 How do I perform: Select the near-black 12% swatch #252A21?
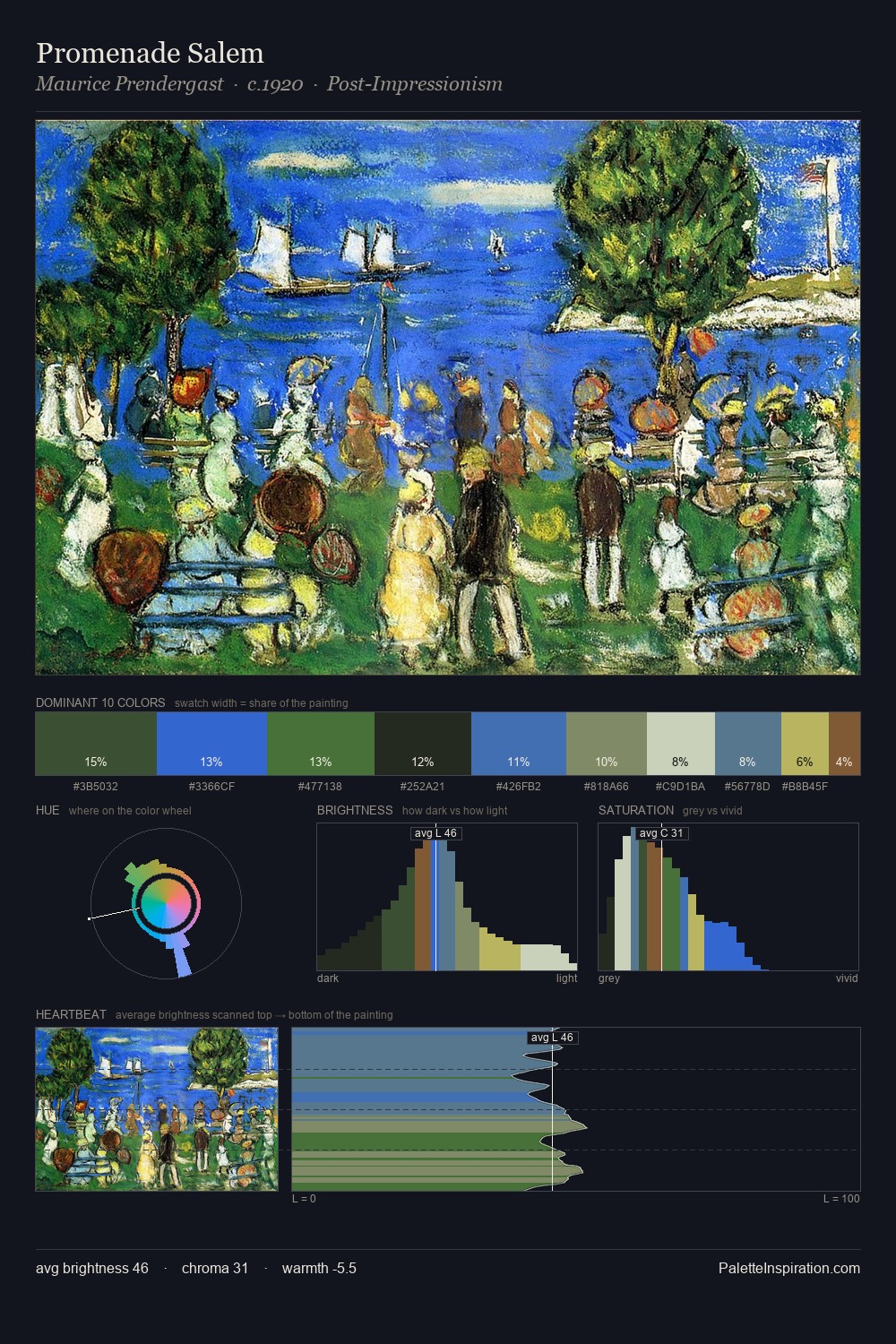pyautogui.click(x=423, y=744)
